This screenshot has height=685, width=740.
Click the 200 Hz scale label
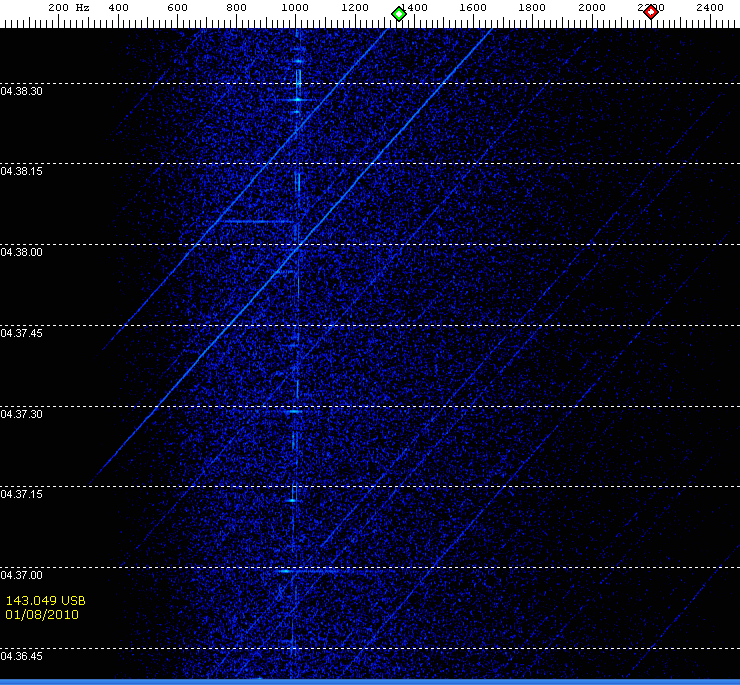click(69, 8)
